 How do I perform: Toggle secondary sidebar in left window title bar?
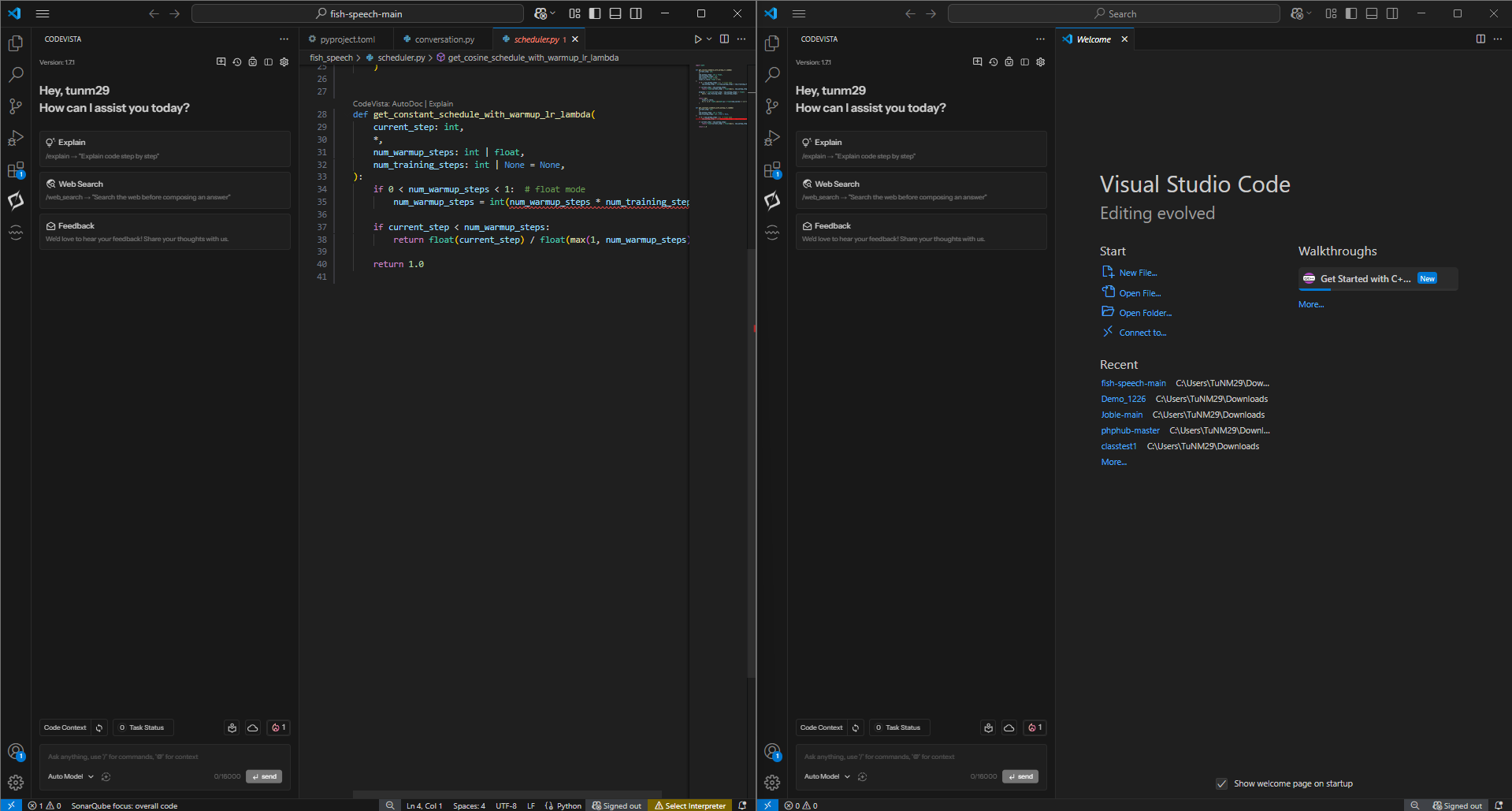click(x=636, y=13)
